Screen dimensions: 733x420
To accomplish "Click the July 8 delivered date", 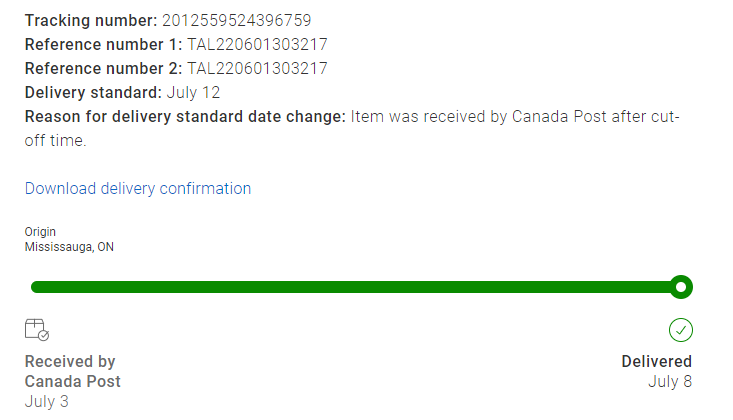I will (x=669, y=381).
